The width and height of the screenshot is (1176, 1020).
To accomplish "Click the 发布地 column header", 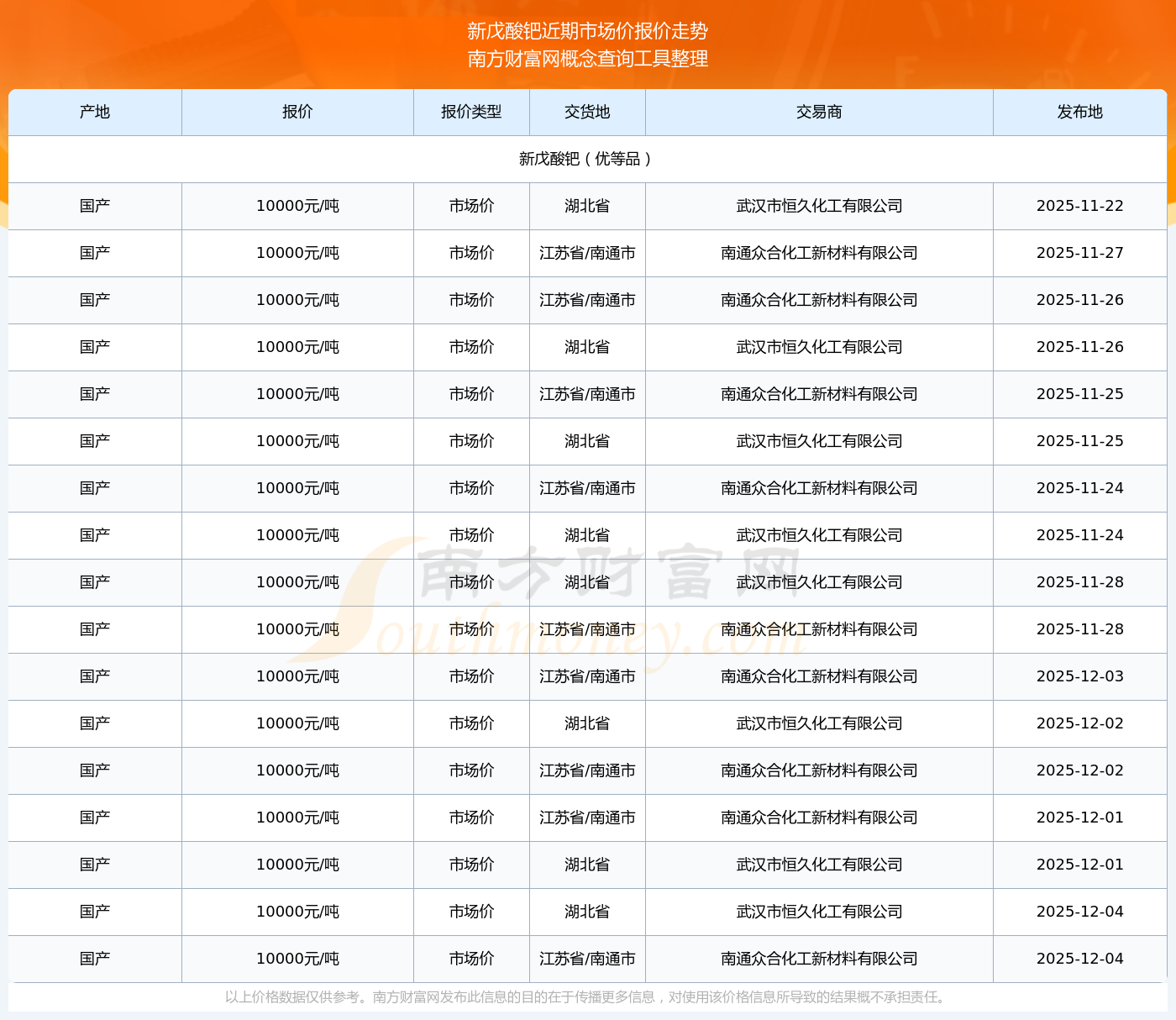I will [1079, 112].
